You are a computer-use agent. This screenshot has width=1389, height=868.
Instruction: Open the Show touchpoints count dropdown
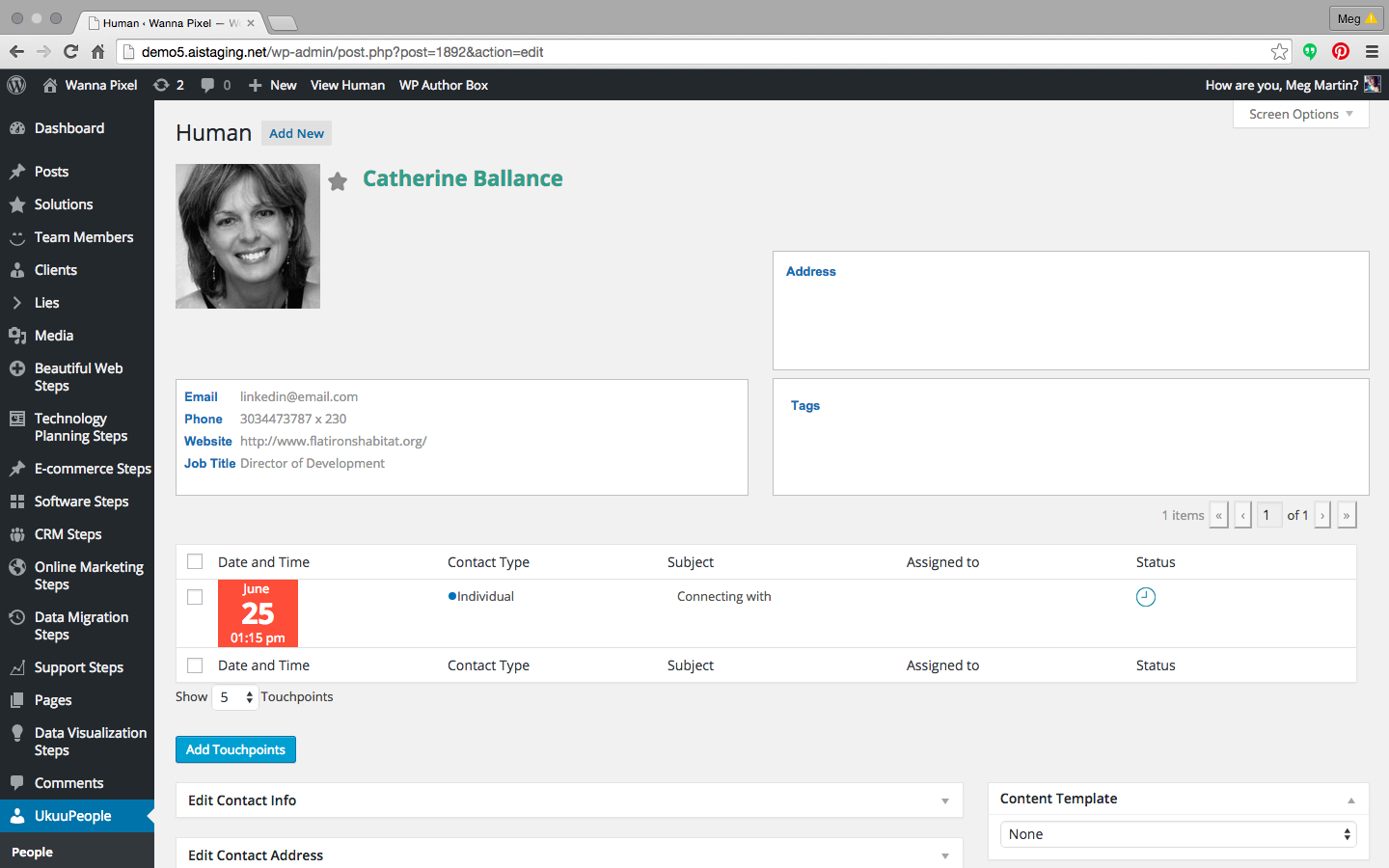[x=234, y=697]
